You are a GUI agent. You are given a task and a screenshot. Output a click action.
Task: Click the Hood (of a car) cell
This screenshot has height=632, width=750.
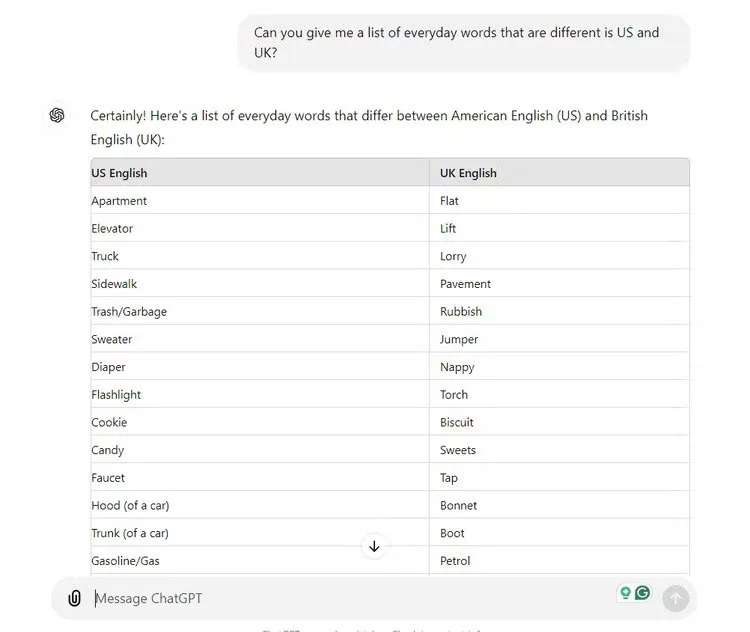coord(130,505)
